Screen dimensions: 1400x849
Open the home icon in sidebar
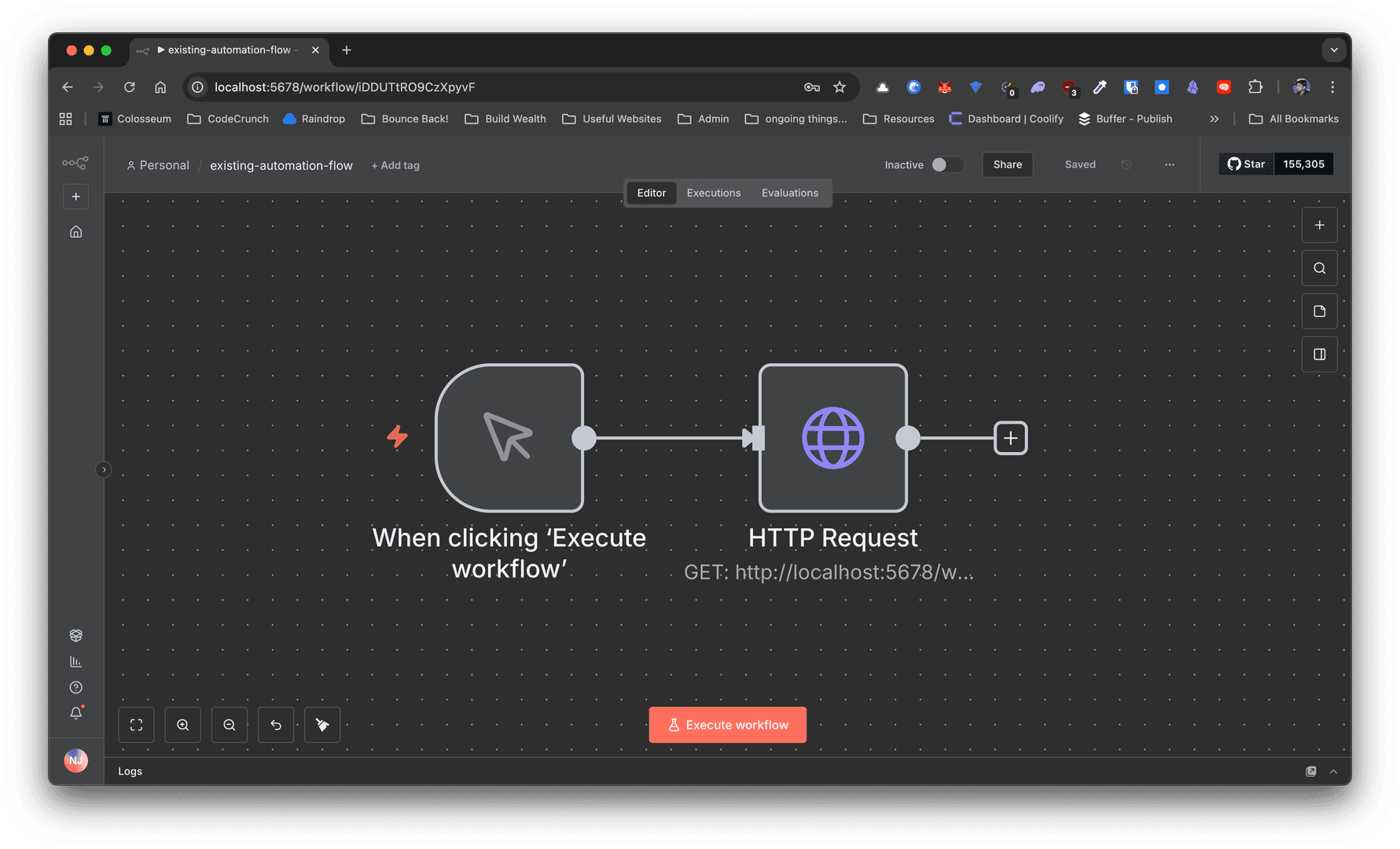point(76,232)
